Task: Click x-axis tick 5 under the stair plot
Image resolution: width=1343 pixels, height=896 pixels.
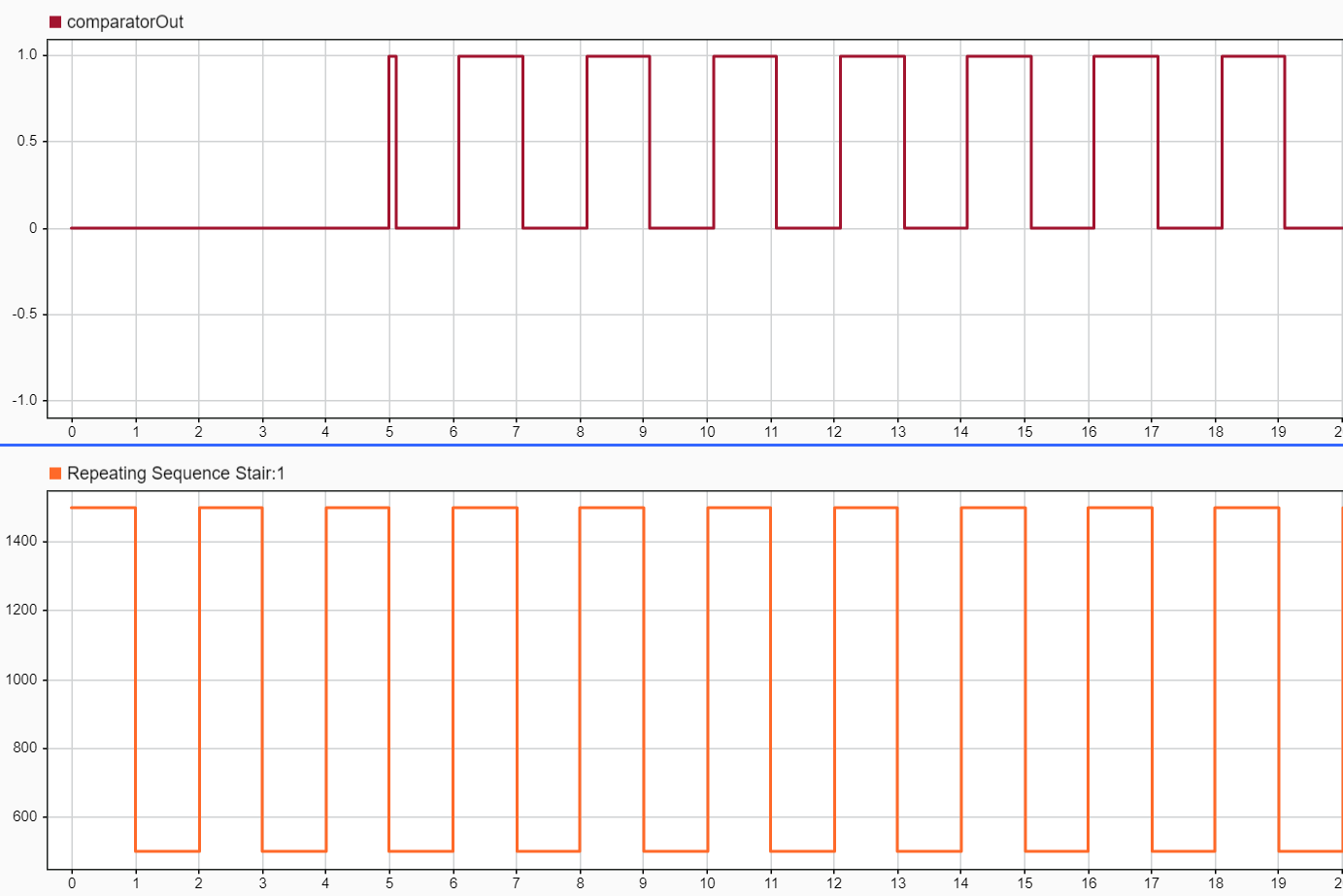Action: tap(389, 883)
